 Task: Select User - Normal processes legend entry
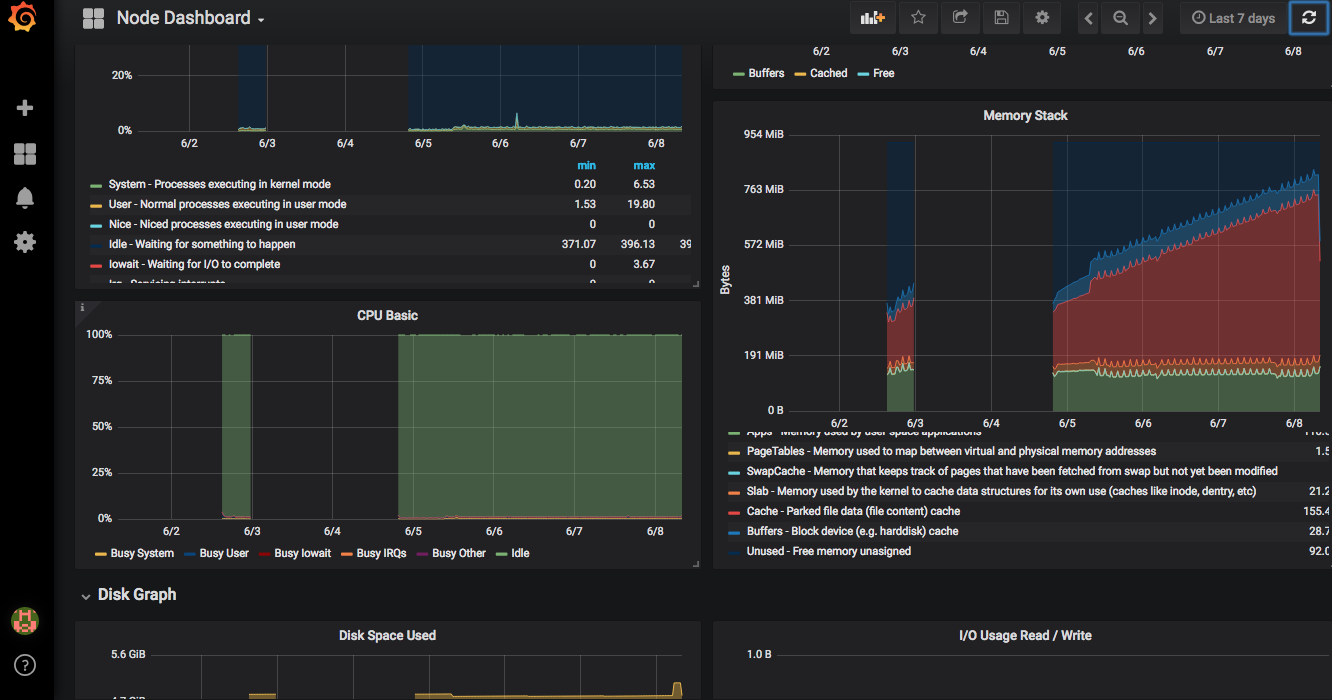coord(227,204)
